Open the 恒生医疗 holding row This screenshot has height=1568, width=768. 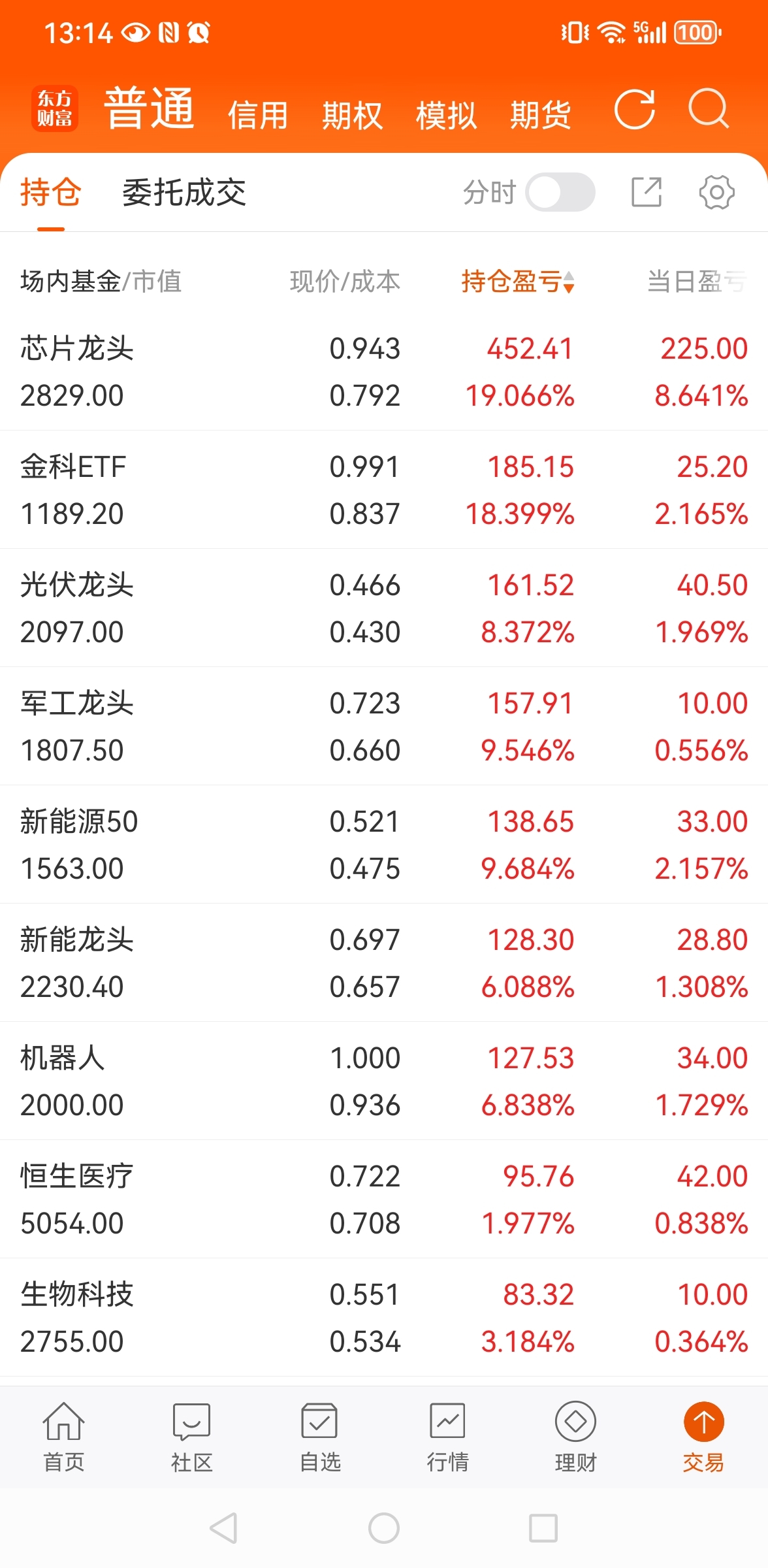(x=384, y=1200)
